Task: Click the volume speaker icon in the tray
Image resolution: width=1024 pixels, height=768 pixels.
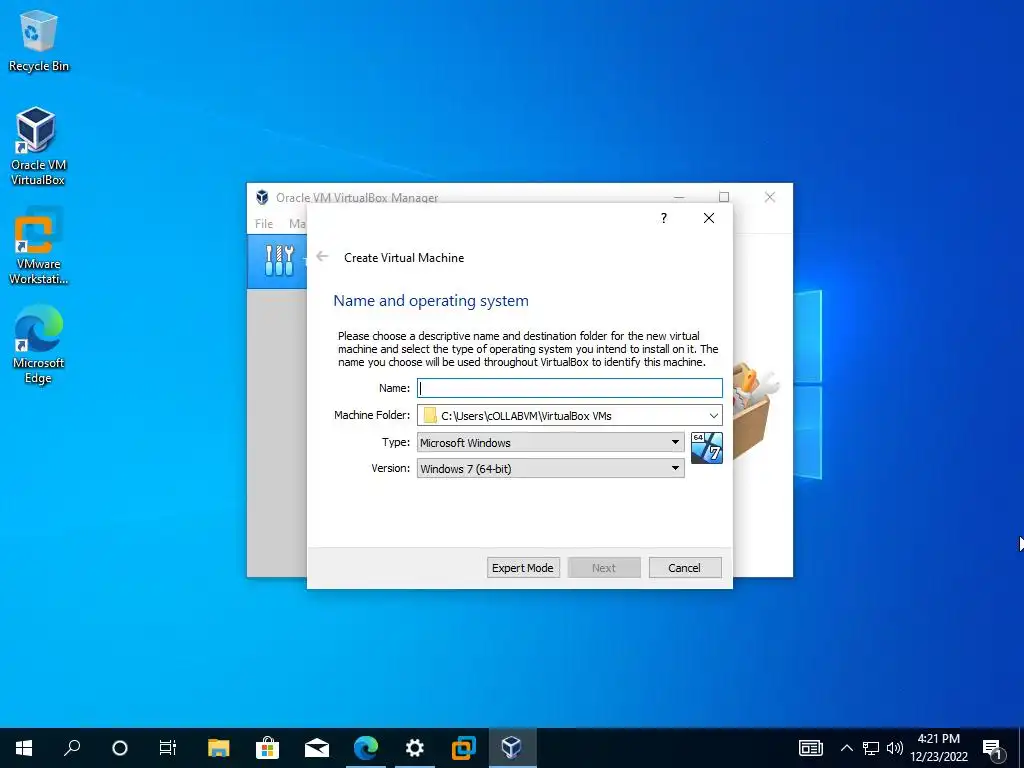Action: 895,748
